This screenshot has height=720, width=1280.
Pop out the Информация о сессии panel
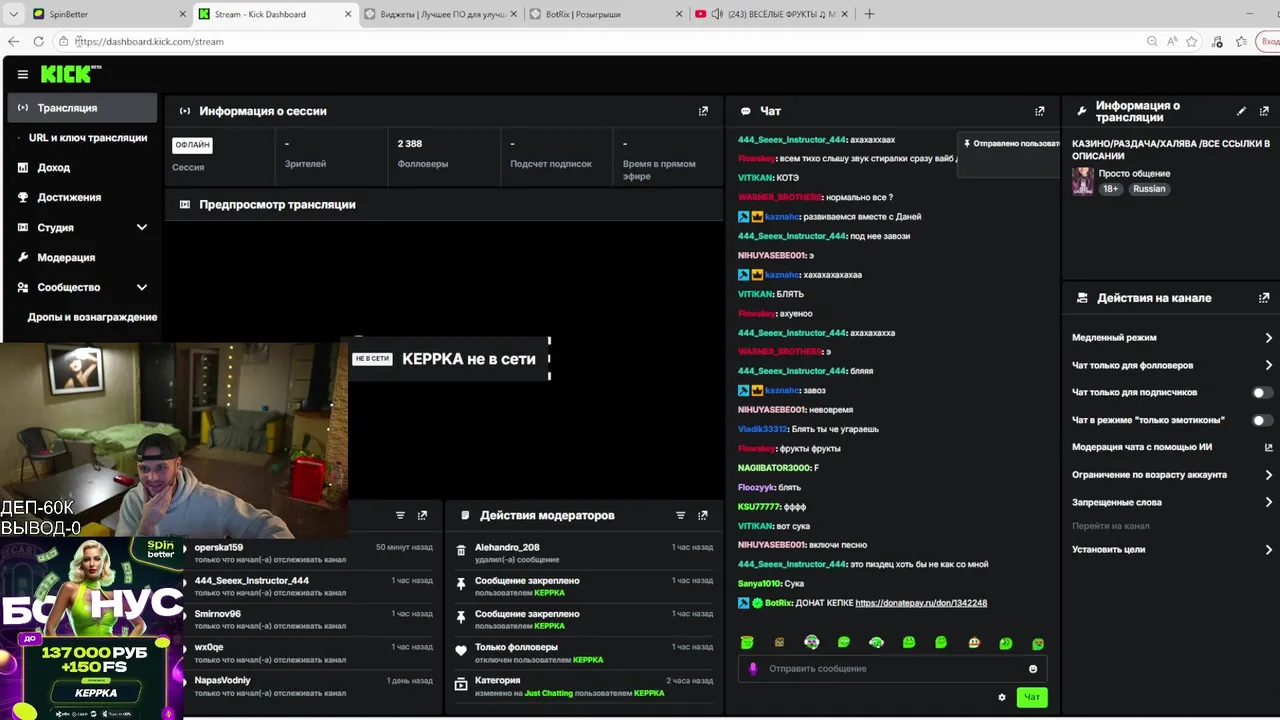point(703,111)
